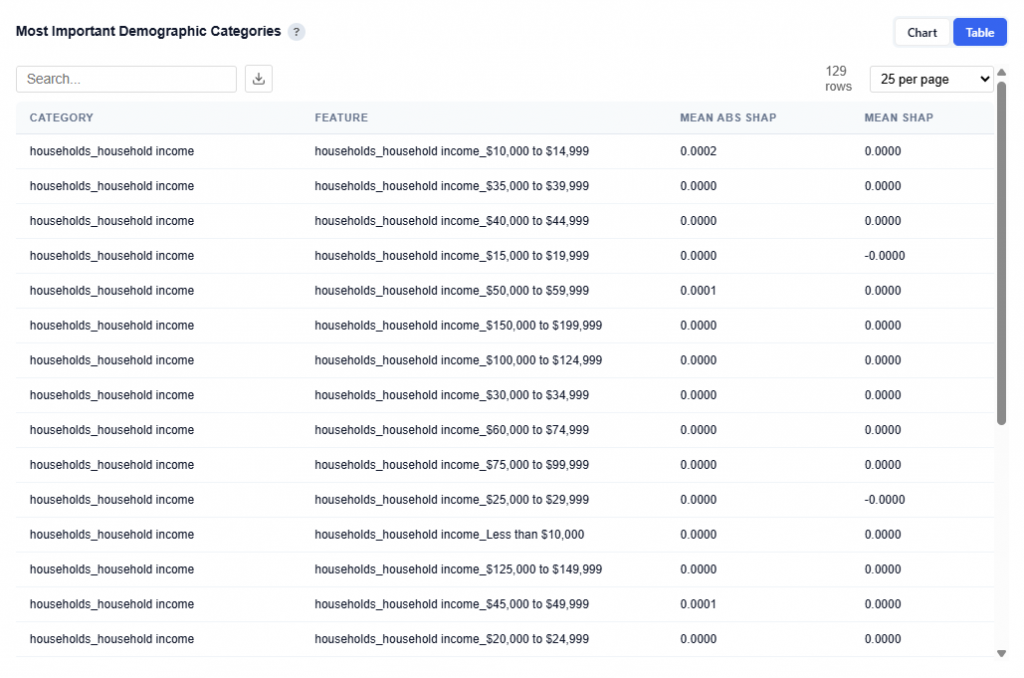Click the Less than $10,000 feature row
This screenshot has height=678, width=1024.
pos(449,535)
